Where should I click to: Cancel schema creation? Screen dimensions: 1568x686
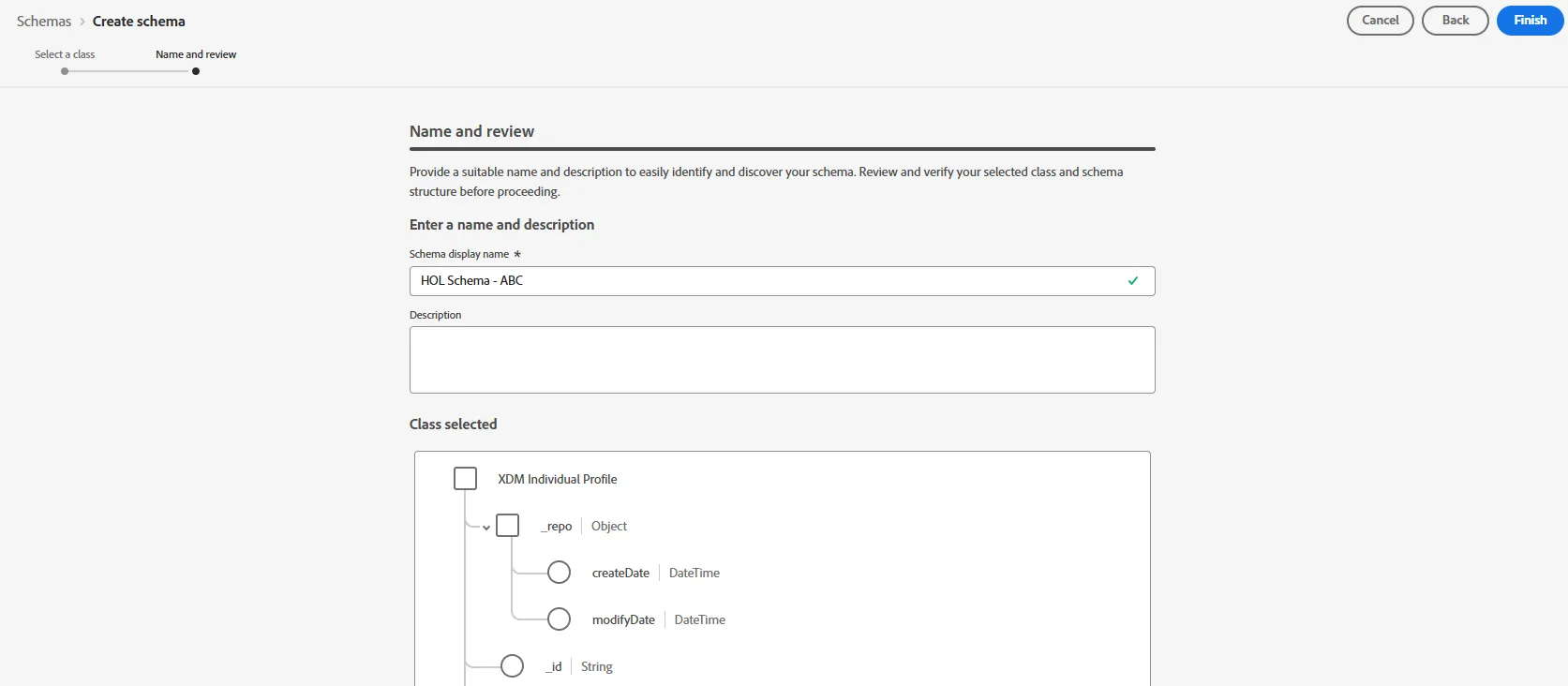1380,21
